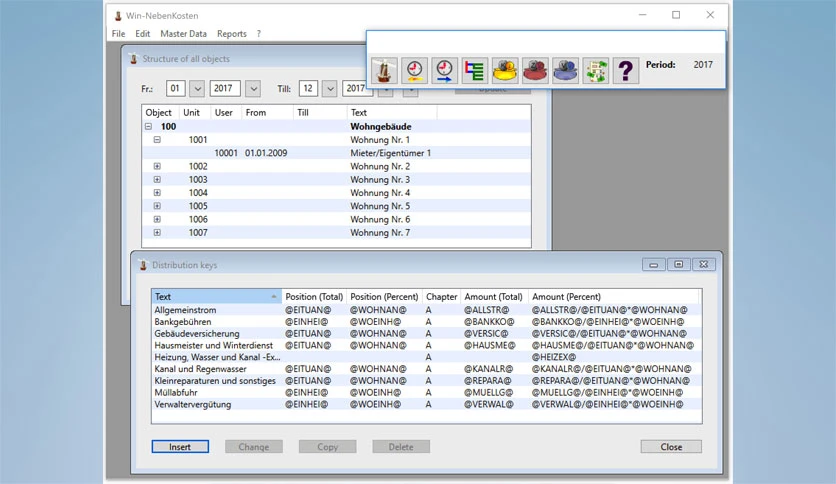Select the Müllabfuhr row in list
The width and height of the screenshot is (836, 484).
pos(426,392)
